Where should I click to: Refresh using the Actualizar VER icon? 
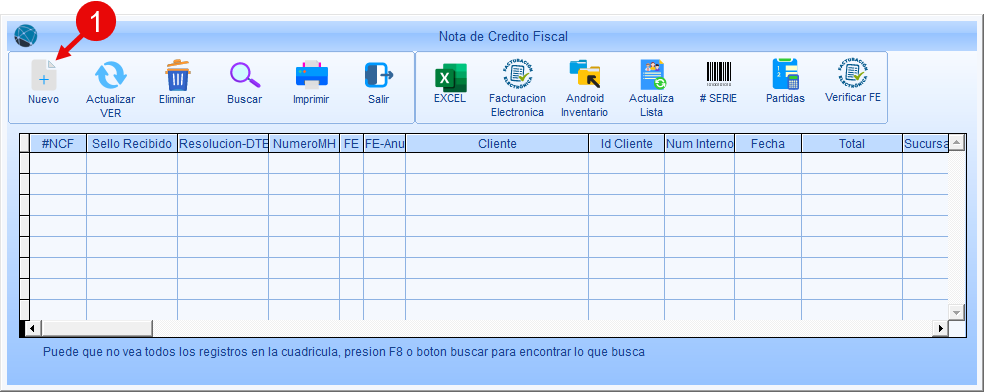(110, 75)
